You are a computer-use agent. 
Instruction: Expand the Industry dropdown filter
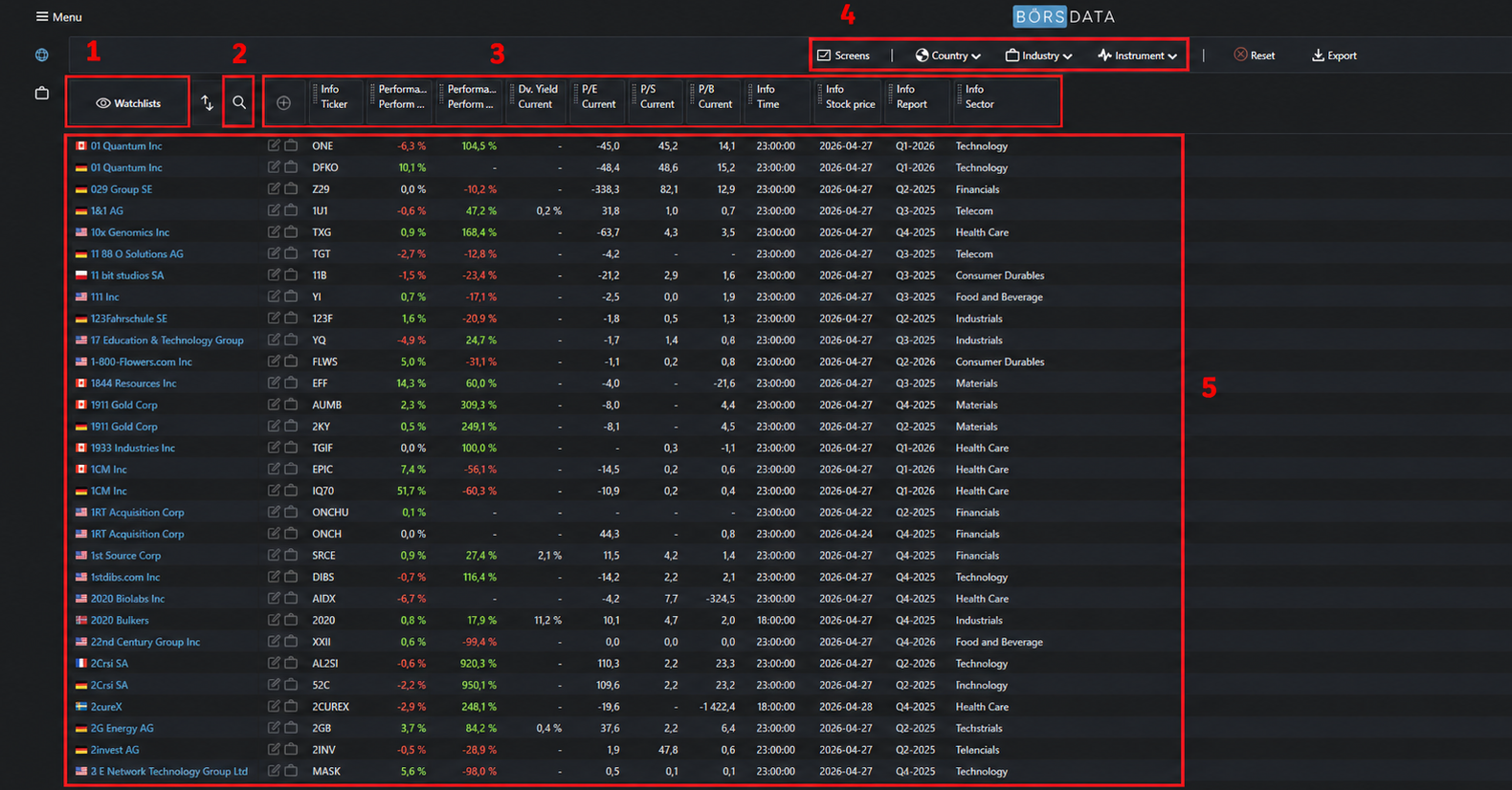pos(1038,55)
